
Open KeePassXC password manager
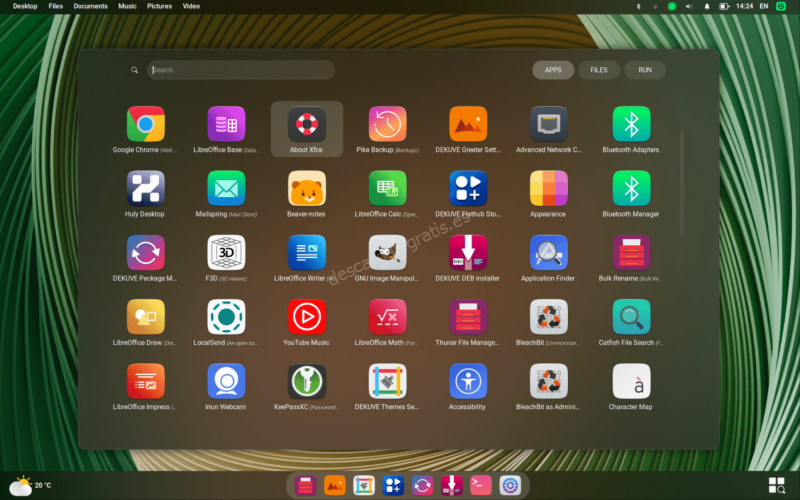(x=307, y=381)
